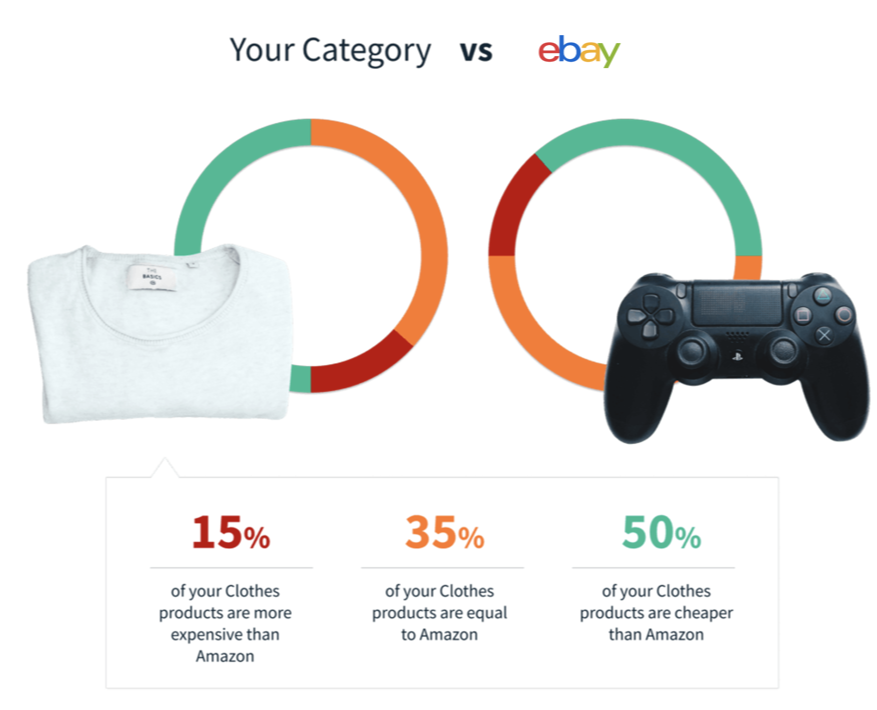Click the red 15% statistic
The image size is (877, 710).
tap(231, 532)
